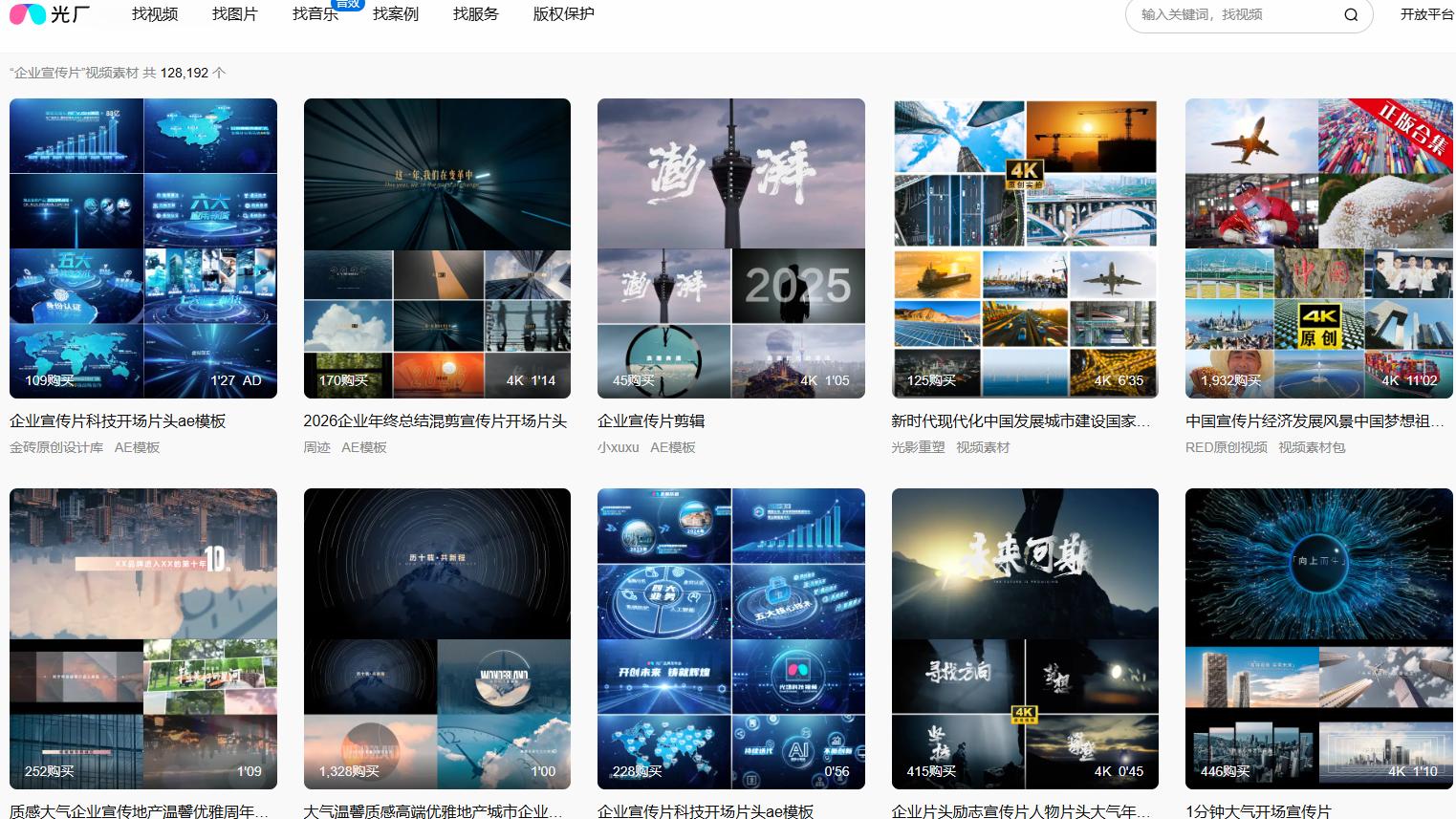Click the 109购买 purchase count
The image size is (1456, 819).
tap(50, 380)
